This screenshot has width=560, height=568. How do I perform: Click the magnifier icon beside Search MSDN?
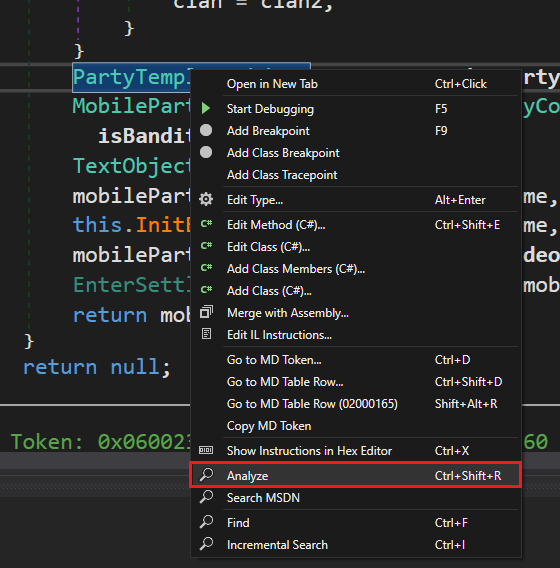coord(206,497)
